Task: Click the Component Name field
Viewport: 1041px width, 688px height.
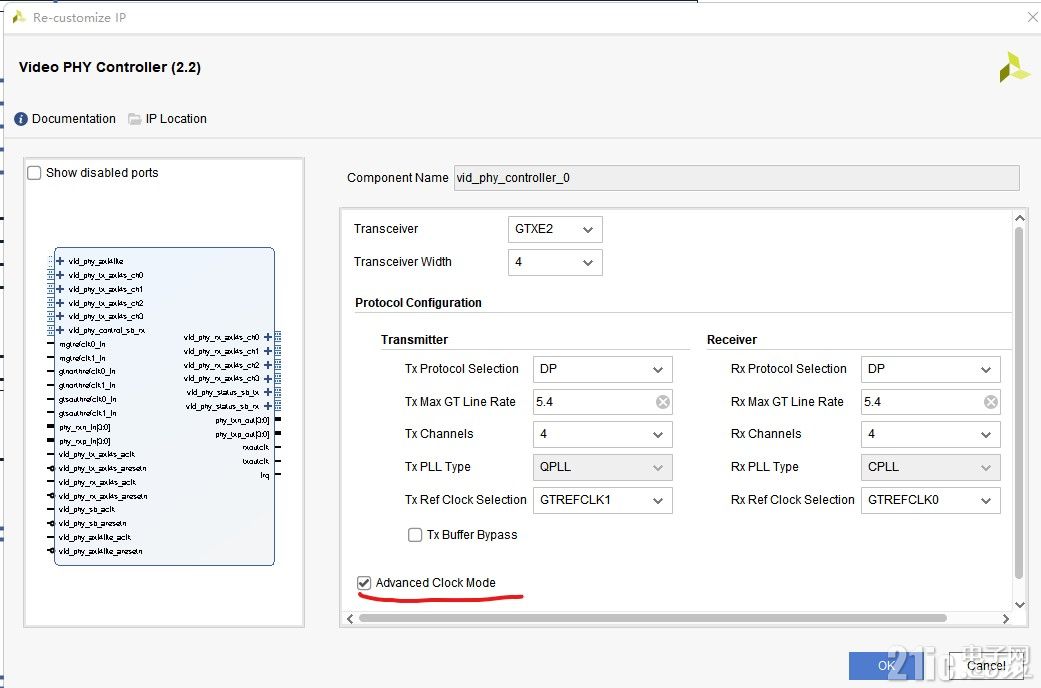Action: click(736, 178)
